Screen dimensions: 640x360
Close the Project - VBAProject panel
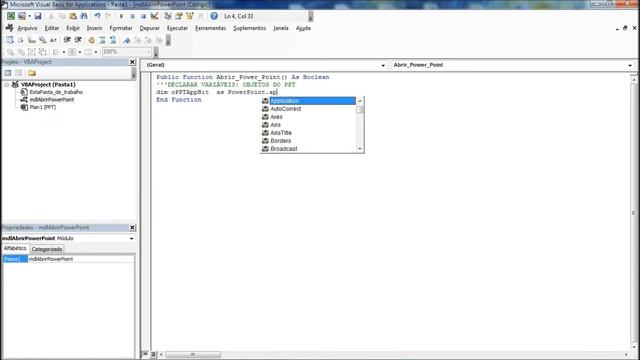[x=132, y=62]
